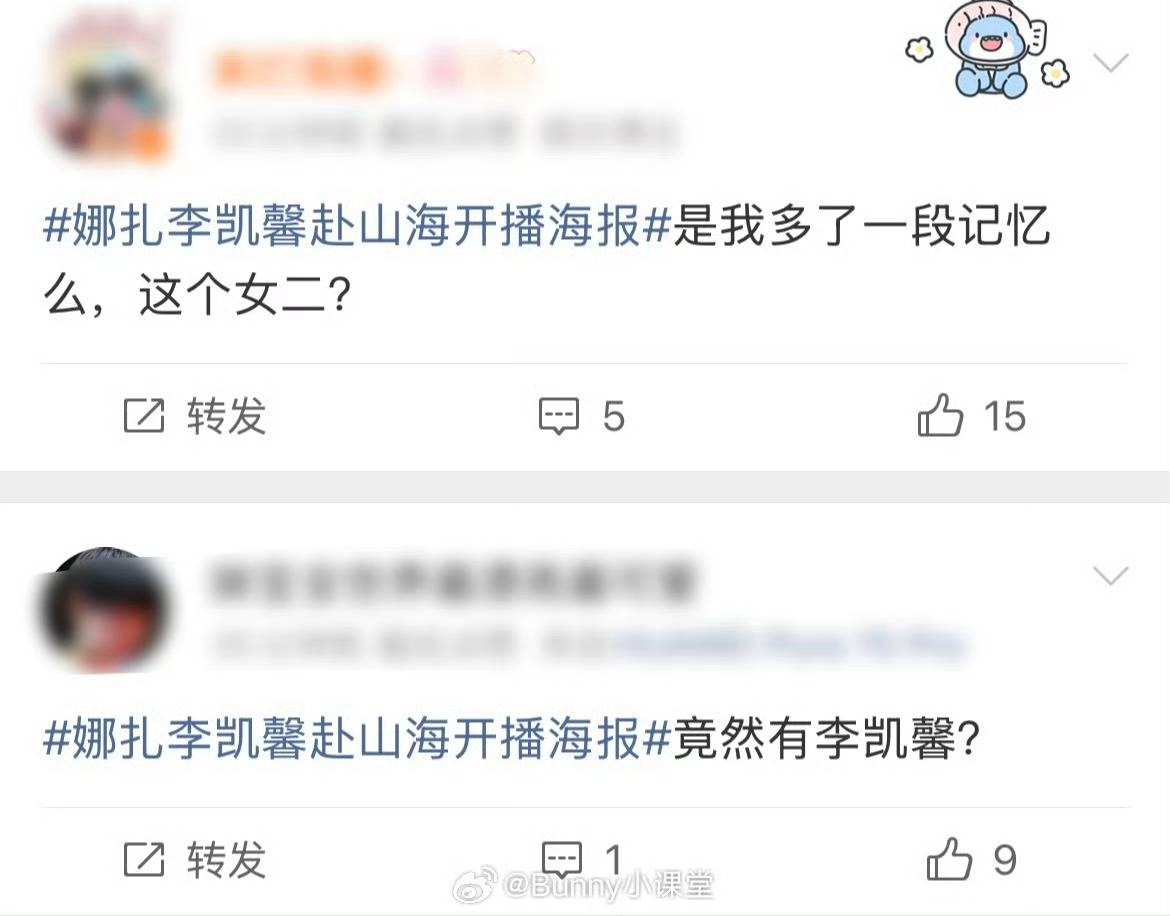The width and height of the screenshot is (1170, 916).
Task: Click the @Bunny小课堂 watermark text
Action: pyautogui.click(x=607, y=885)
